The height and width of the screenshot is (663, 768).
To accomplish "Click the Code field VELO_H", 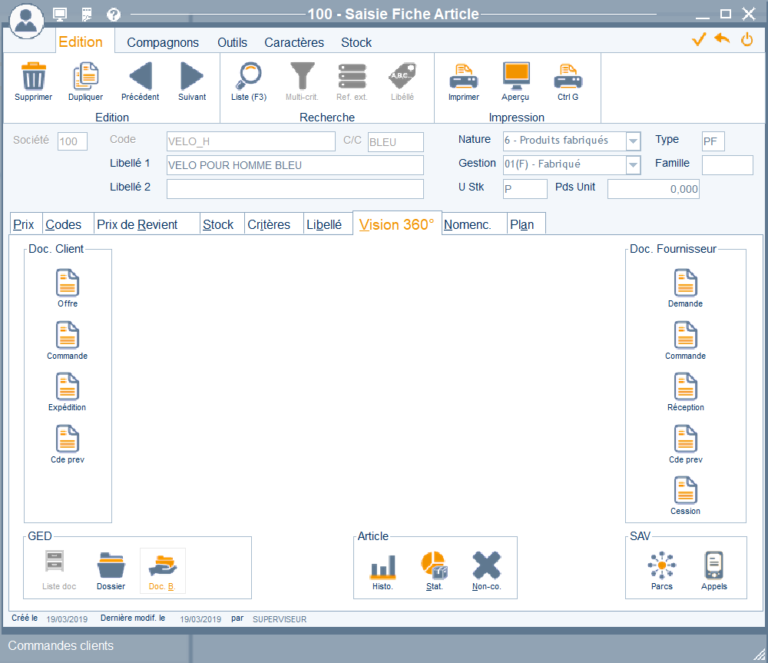I will pos(251,142).
